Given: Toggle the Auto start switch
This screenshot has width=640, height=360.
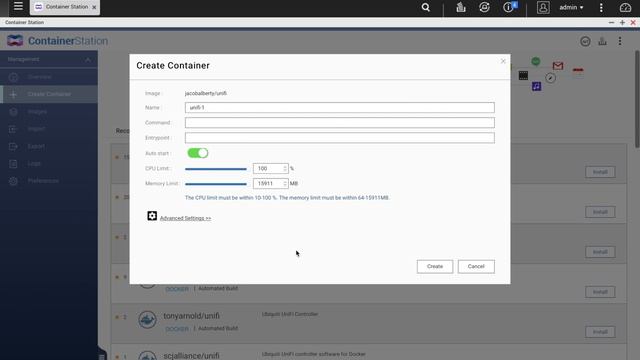Looking at the screenshot, I should pyautogui.click(x=198, y=153).
